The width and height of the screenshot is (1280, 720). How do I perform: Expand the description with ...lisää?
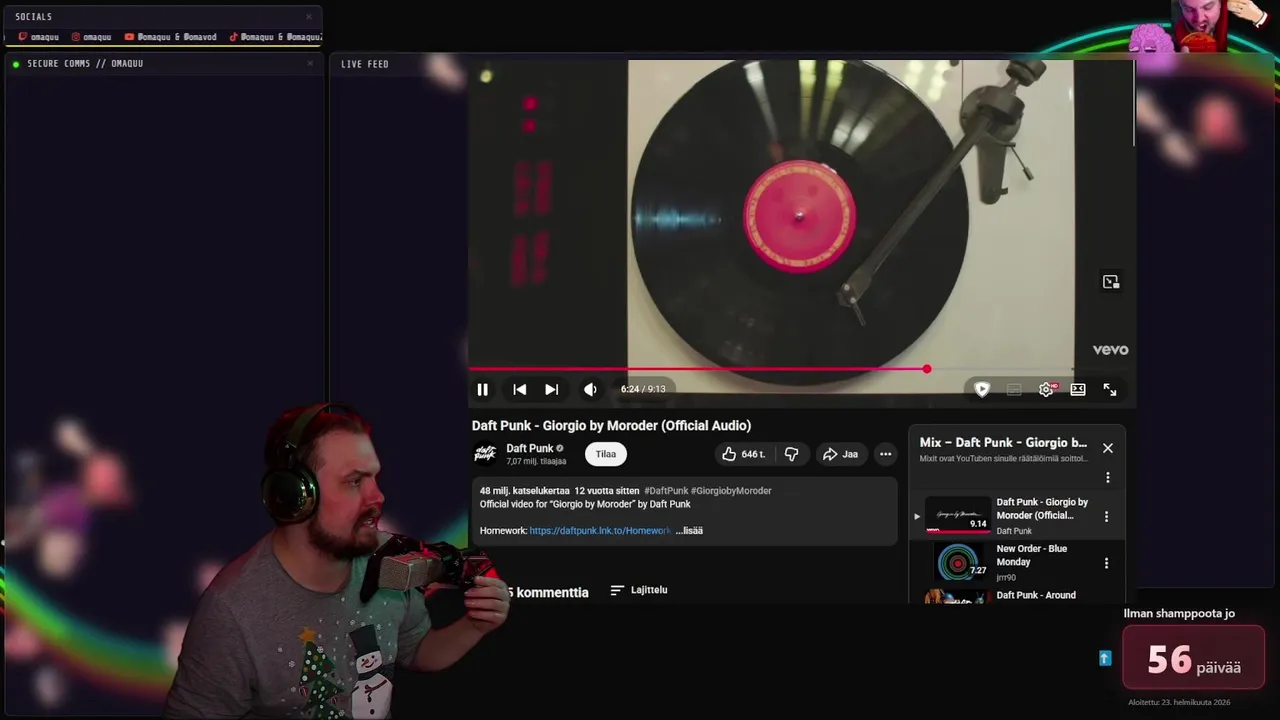click(x=689, y=531)
